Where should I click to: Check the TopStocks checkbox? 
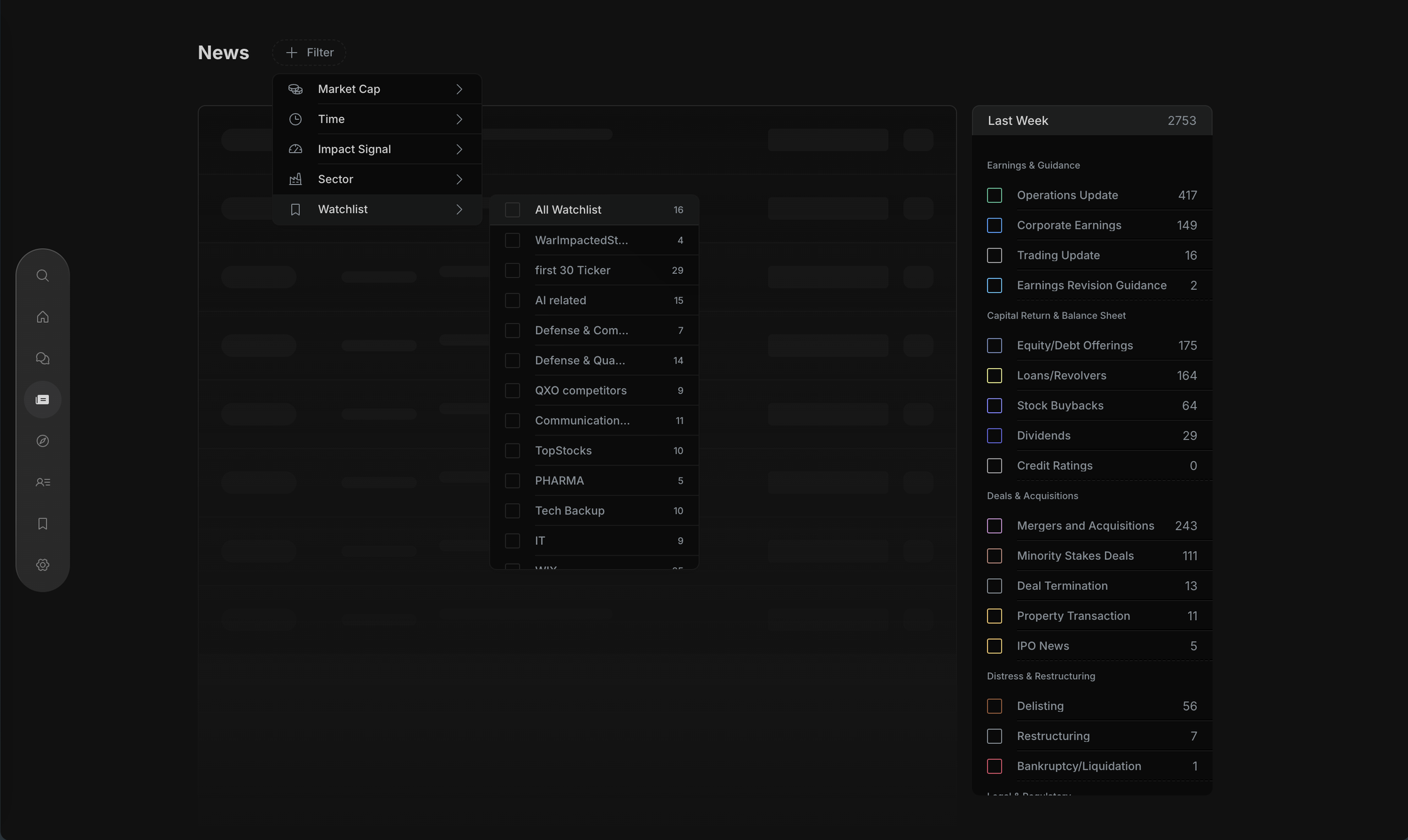tap(512, 450)
